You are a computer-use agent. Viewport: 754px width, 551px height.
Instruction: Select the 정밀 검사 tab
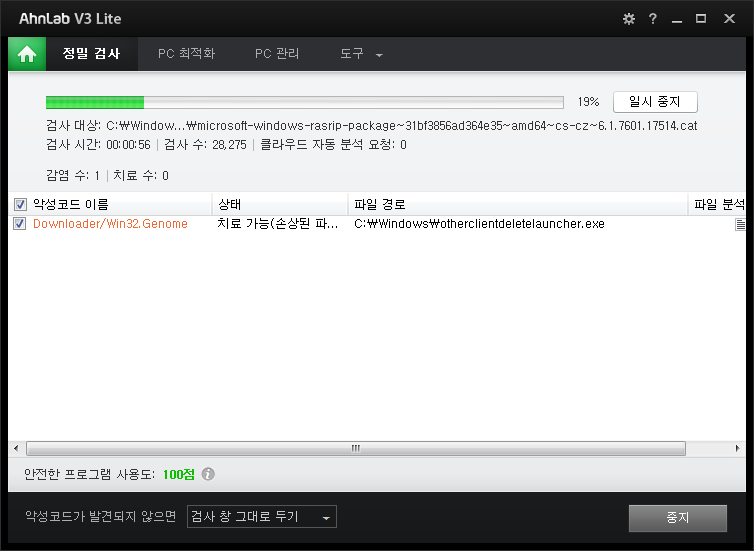[91, 54]
